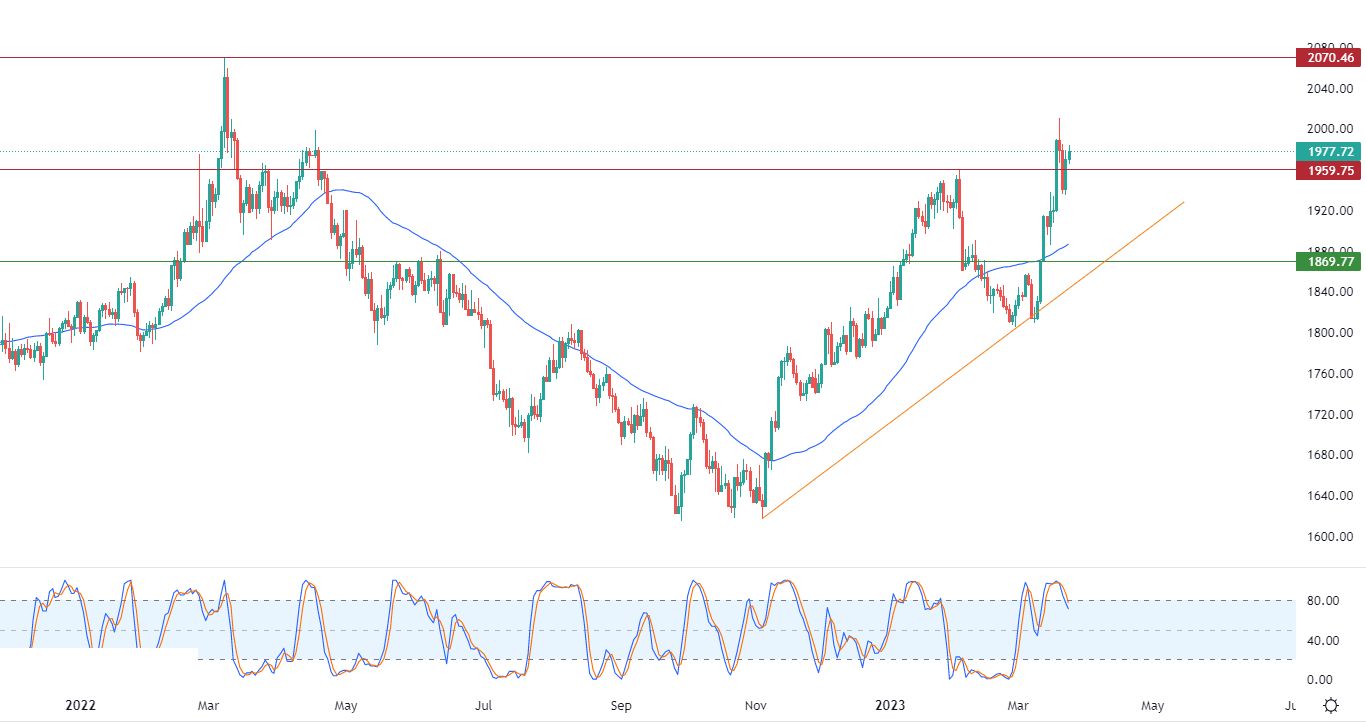The height and width of the screenshot is (728, 1366).
Task: Click the Mar label after 2022
Action: (209, 706)
